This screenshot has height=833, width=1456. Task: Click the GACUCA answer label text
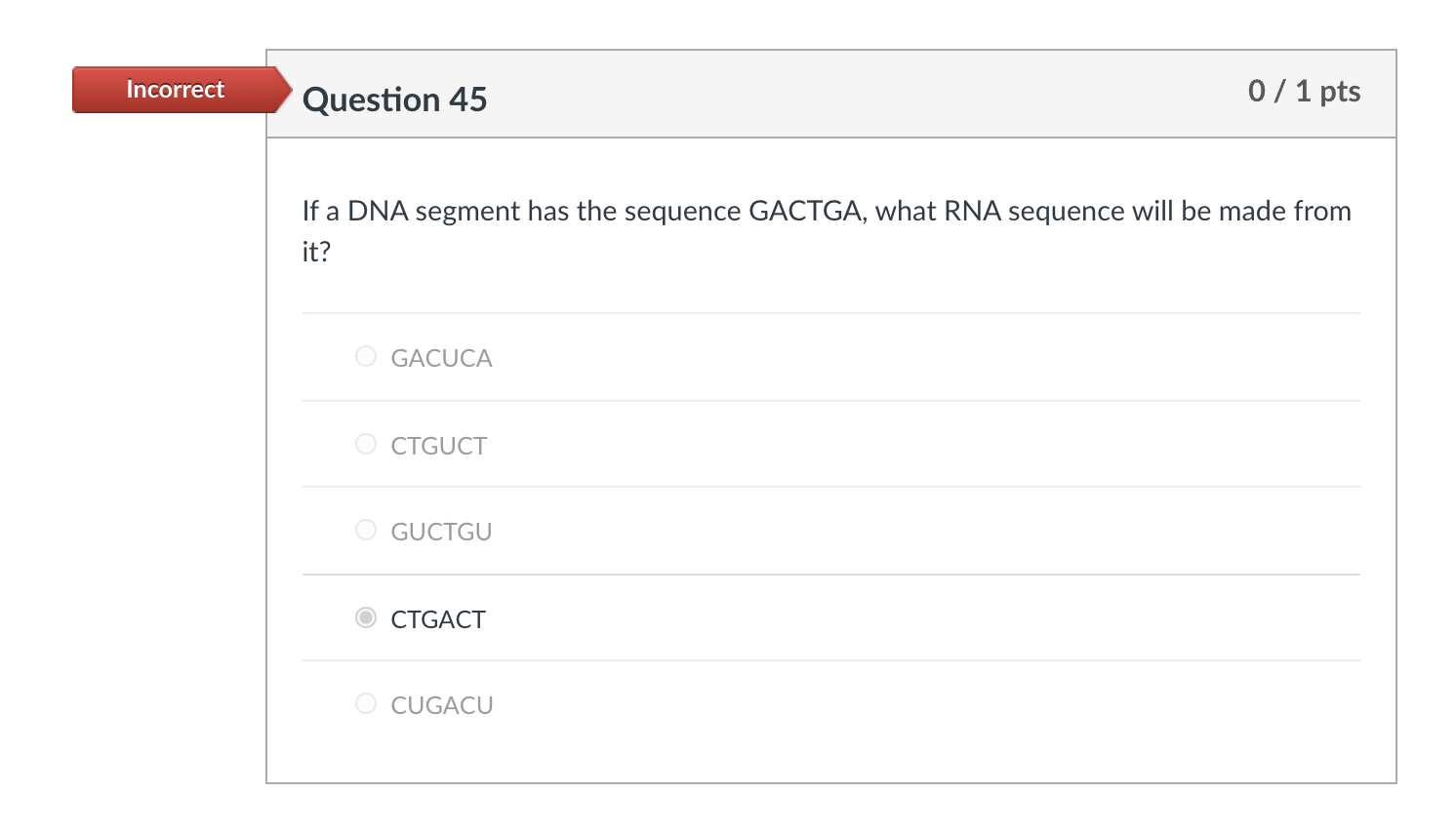point(441,359)
